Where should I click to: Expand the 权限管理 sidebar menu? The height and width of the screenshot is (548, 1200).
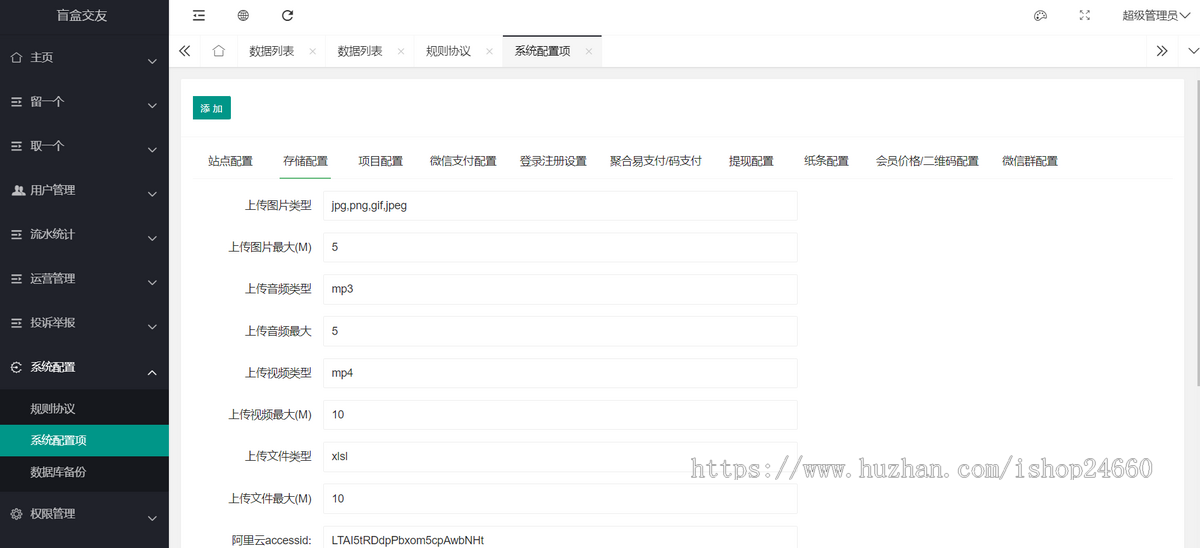pos(84,514)
